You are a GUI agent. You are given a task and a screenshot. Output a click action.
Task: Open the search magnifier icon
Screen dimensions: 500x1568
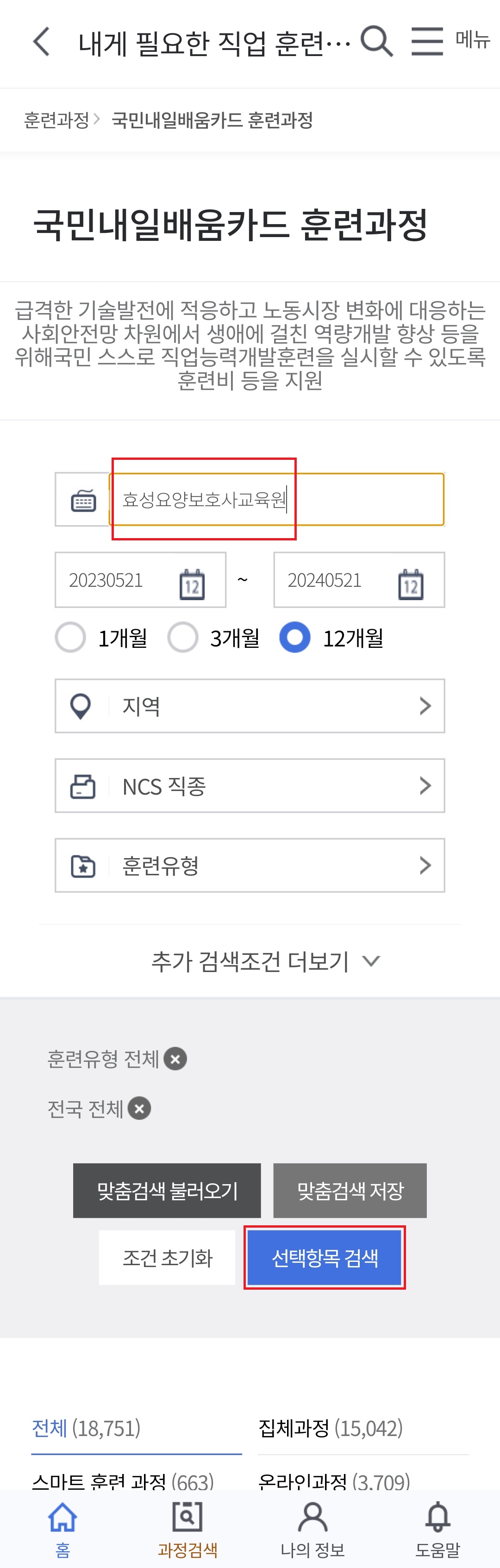click(376, 41)
